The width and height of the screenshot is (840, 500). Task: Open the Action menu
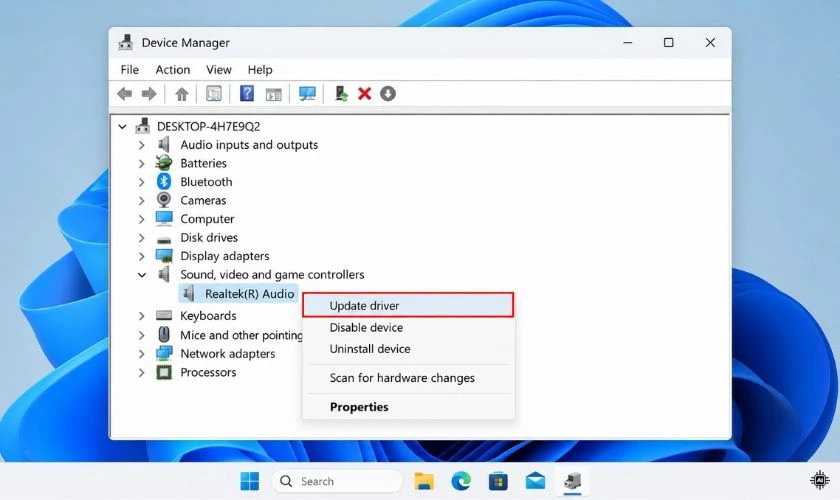tap(172, 70)
